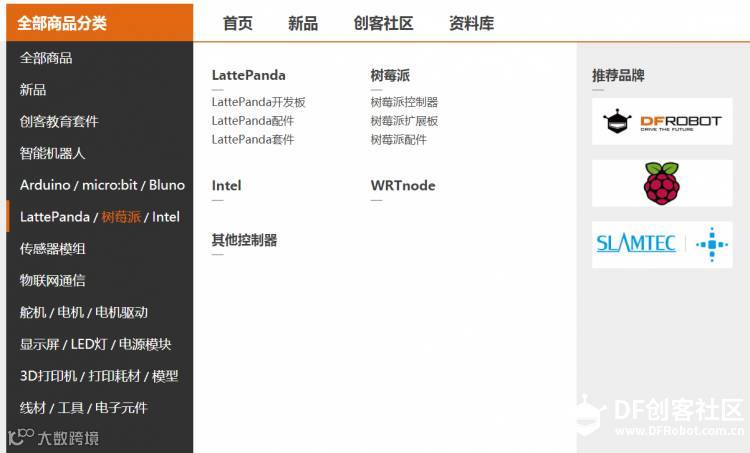Click 3D打印机 in the sidebar
Viewport: 750px width, 453px height.
tap(48, 376)
